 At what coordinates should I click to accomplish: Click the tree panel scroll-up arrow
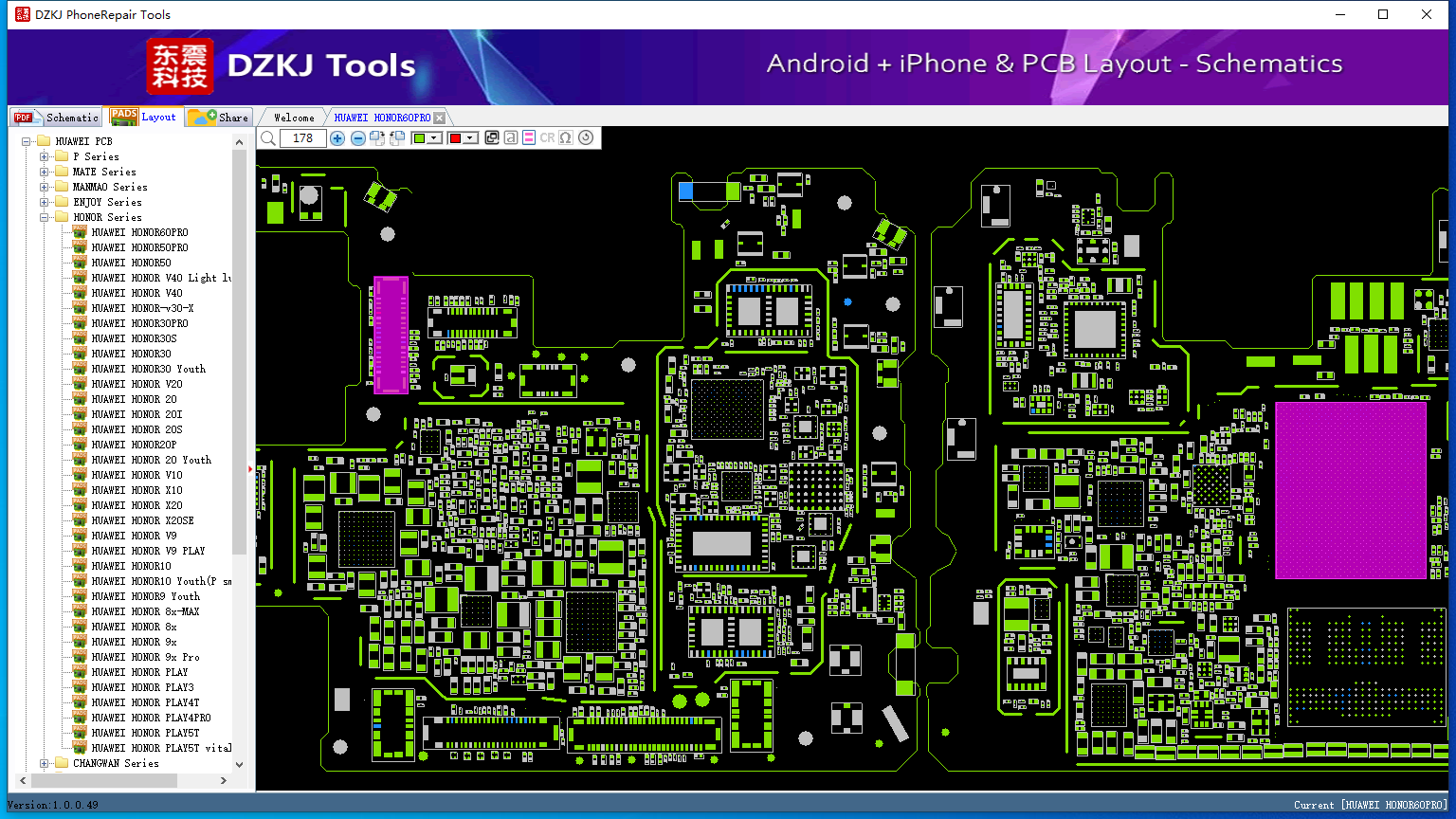click(x=239, y=142)
